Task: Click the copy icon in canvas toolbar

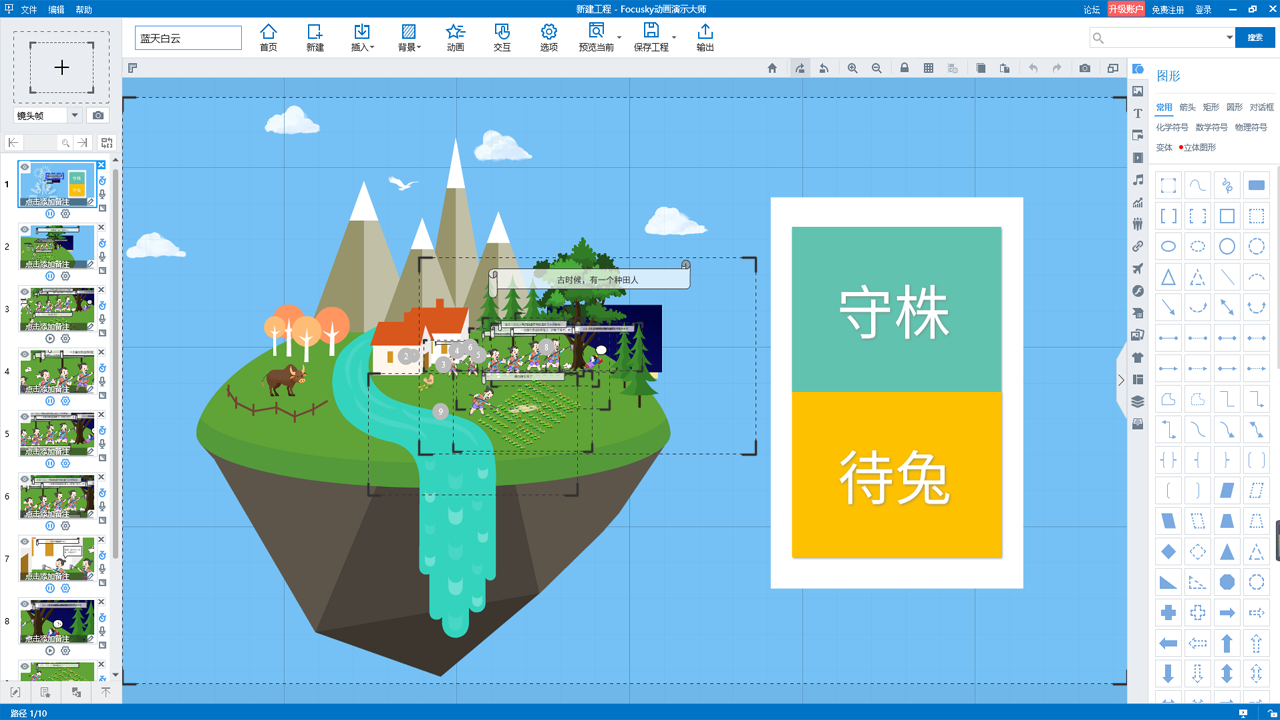Action: click(981, 68)
